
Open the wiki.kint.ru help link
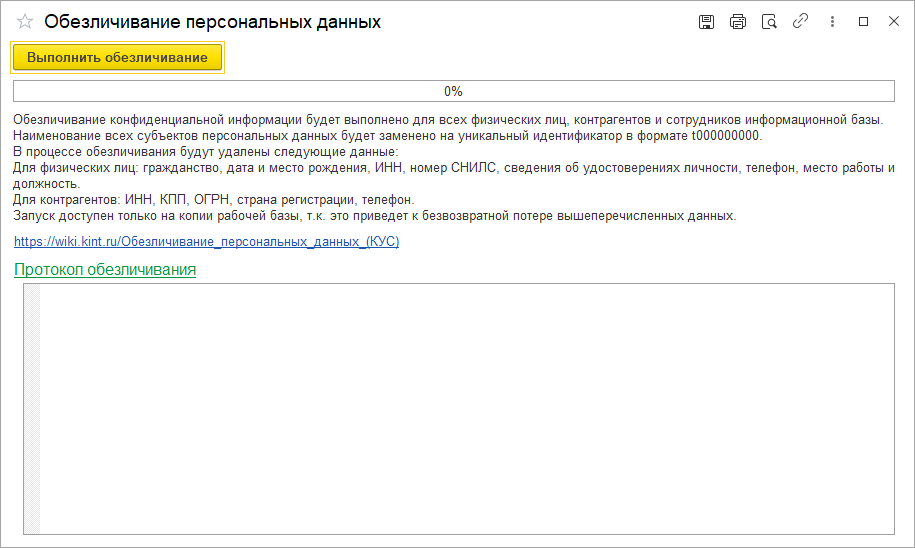(x=207, y=242)
